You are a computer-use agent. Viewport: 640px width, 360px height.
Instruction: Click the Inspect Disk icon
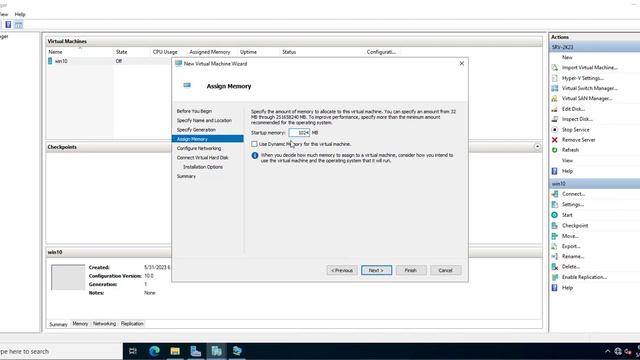click(554, 119)
